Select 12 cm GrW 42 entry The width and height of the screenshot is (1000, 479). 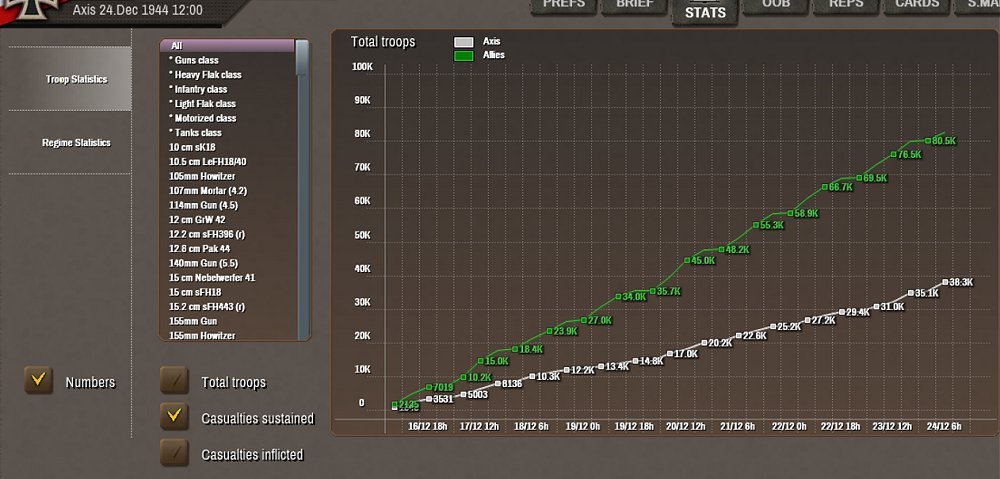(227, 219)
